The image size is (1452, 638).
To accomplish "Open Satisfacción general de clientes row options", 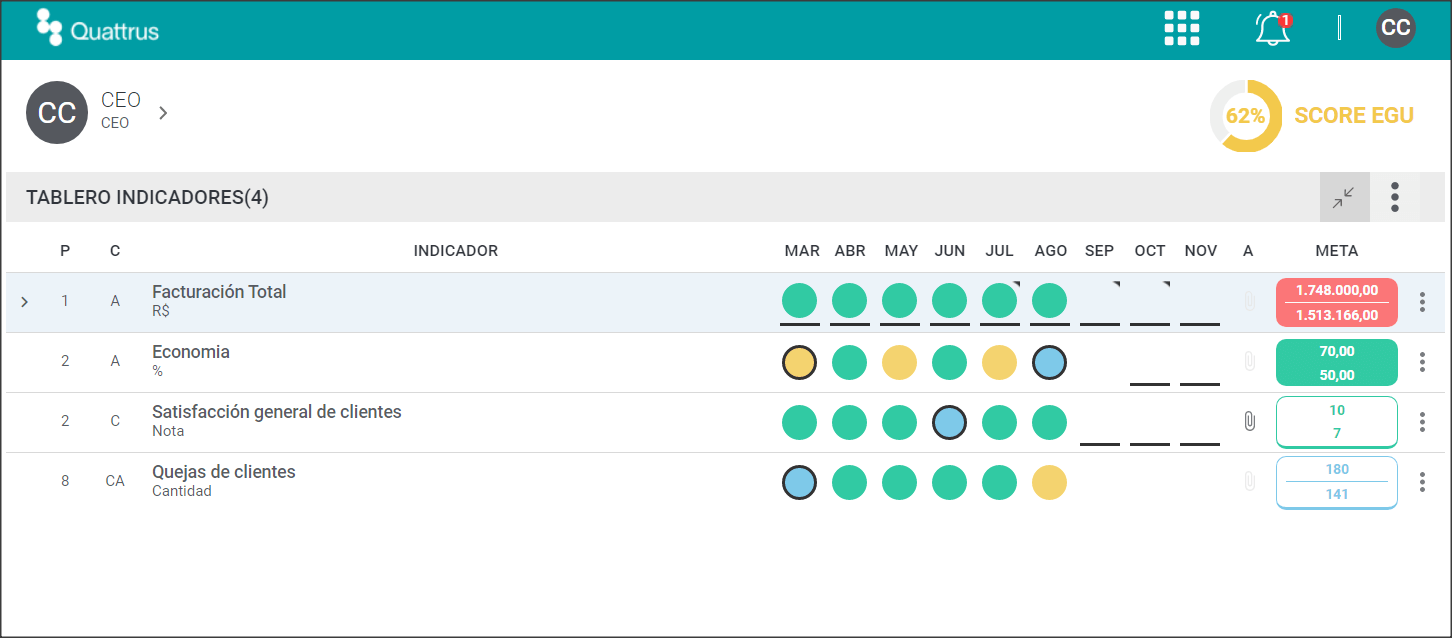I will [x=1422, y=422].
